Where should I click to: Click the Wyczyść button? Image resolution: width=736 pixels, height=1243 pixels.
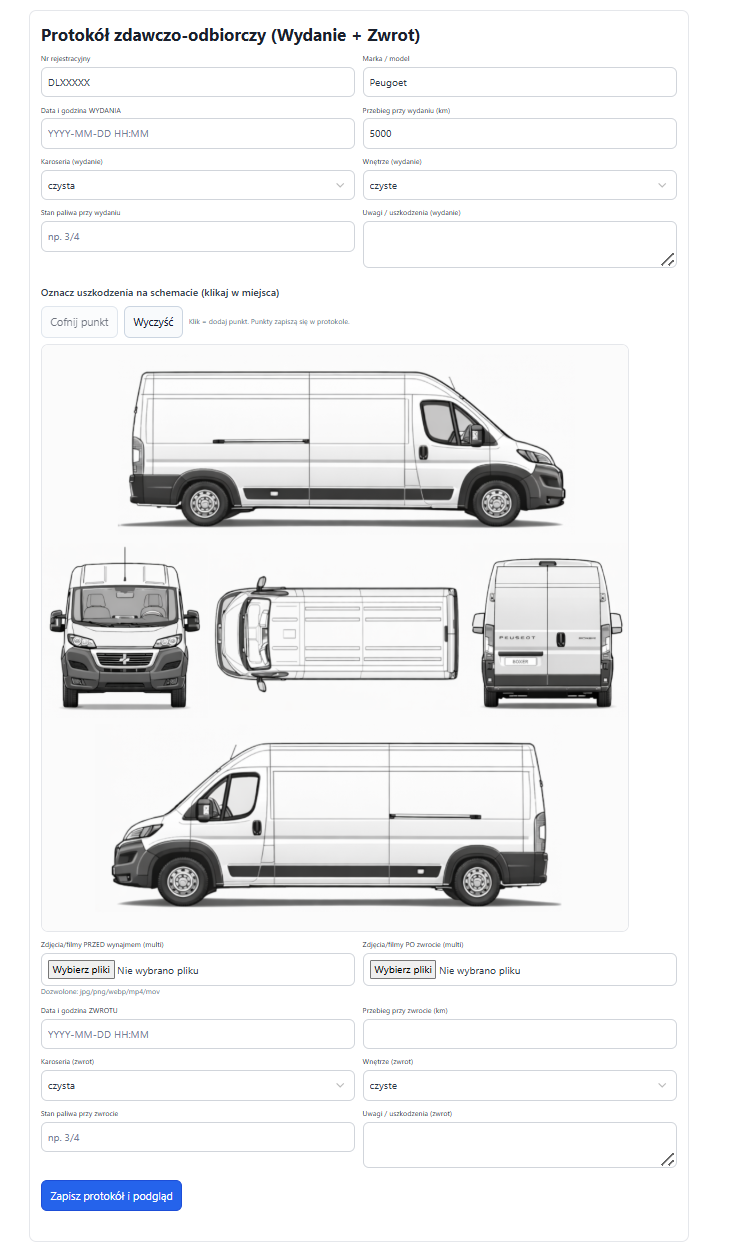(x=154, y=322)
